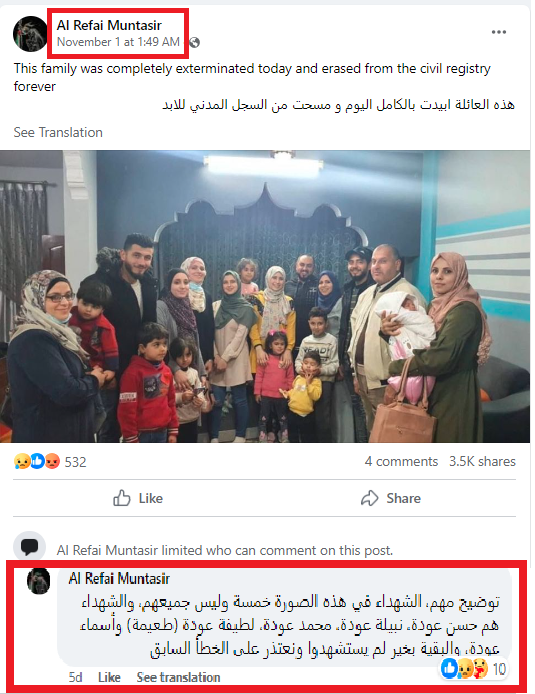
Task: Open the three-dots post options menu
Action: click(498, 32)
